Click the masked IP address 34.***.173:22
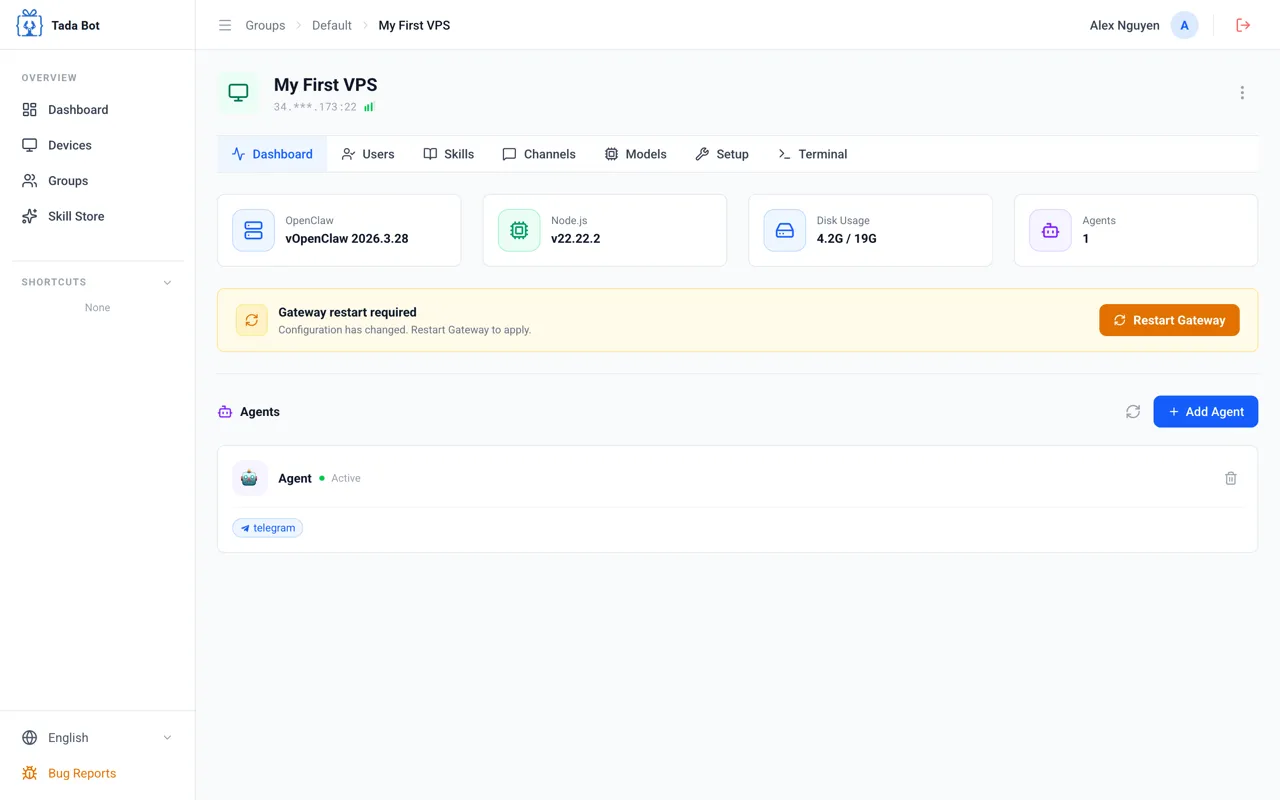The image size is (1280, 800). point(315,107)
